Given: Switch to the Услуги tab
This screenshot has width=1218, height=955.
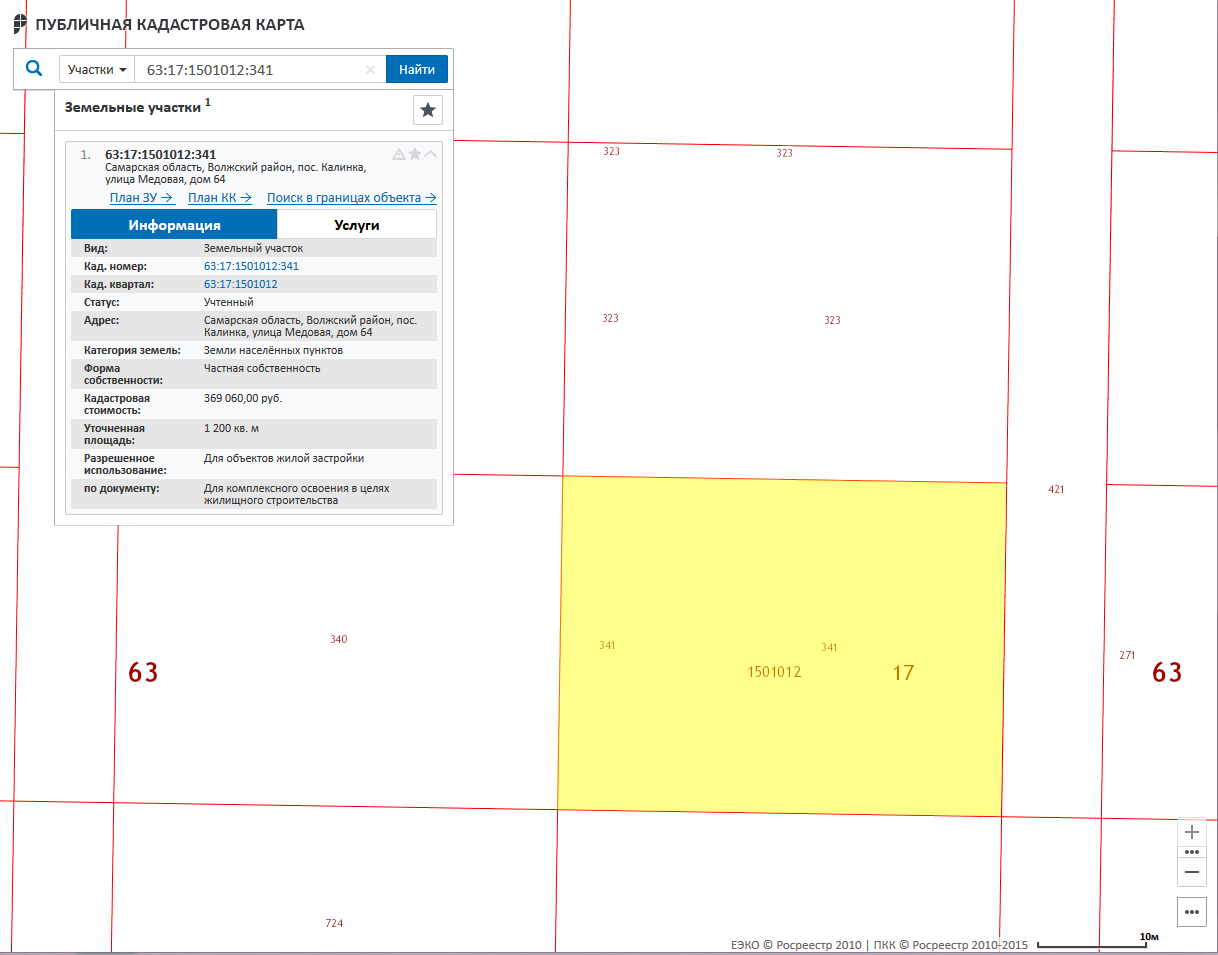Looking at the screenshot, I should pos(357,225).
